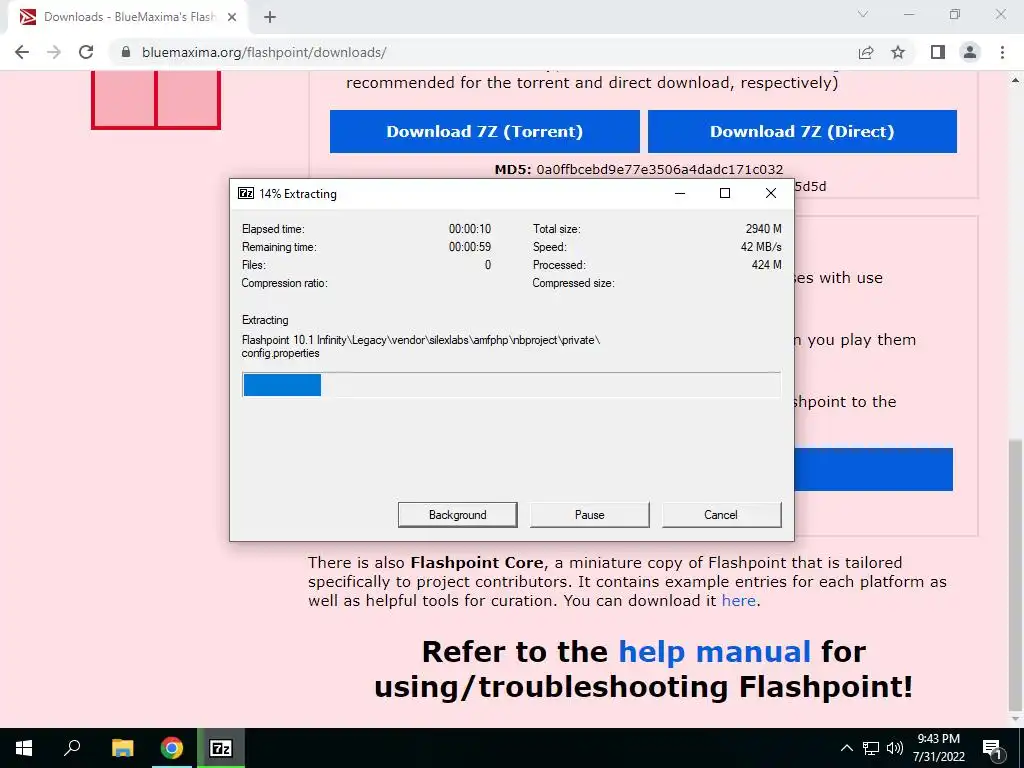This screenshot has width=1024, height=768.
Task: Click the Background button in the 7-Zip dialog
Action: click(x=457, y=515)
